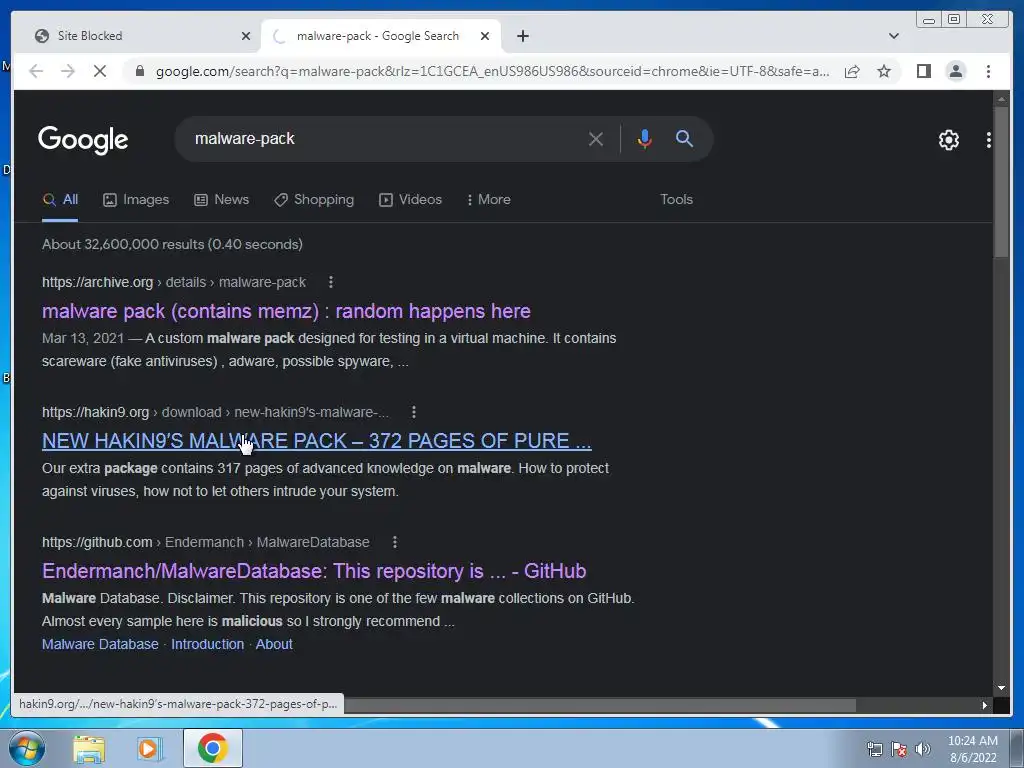Click vertical scrollbar up arrow
This screenshot has width=1024, height=768.
pos(1001,99)
